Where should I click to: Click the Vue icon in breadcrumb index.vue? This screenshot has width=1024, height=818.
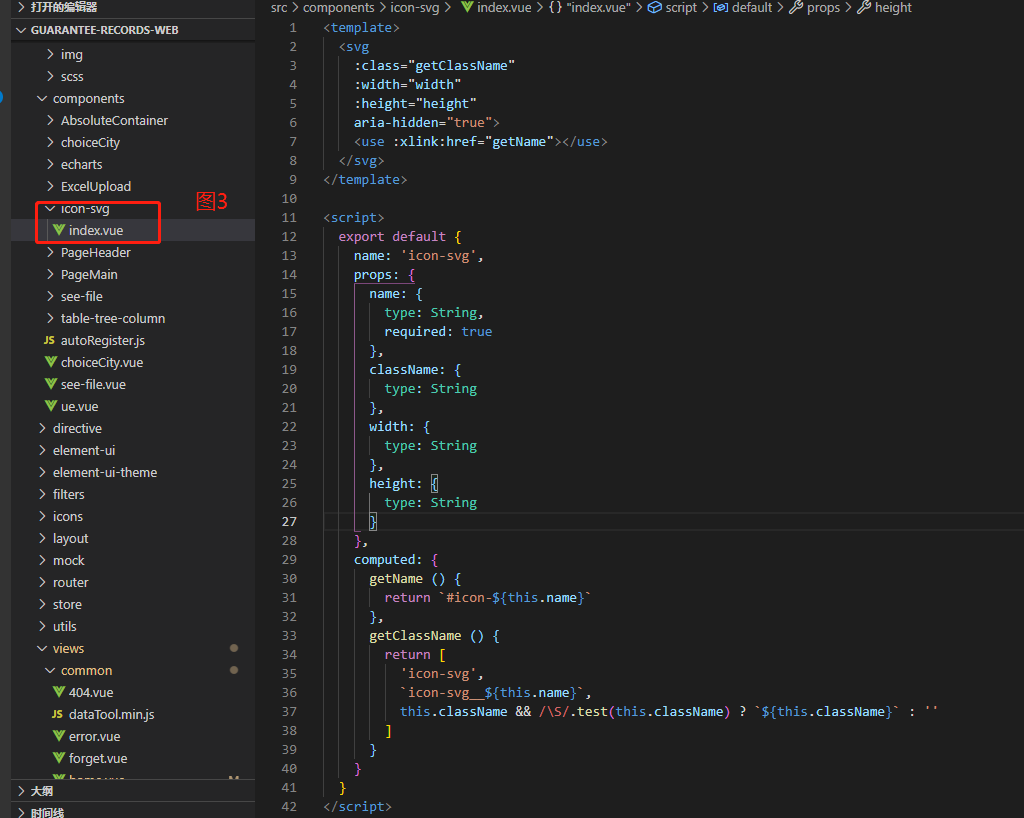(467, 7)
